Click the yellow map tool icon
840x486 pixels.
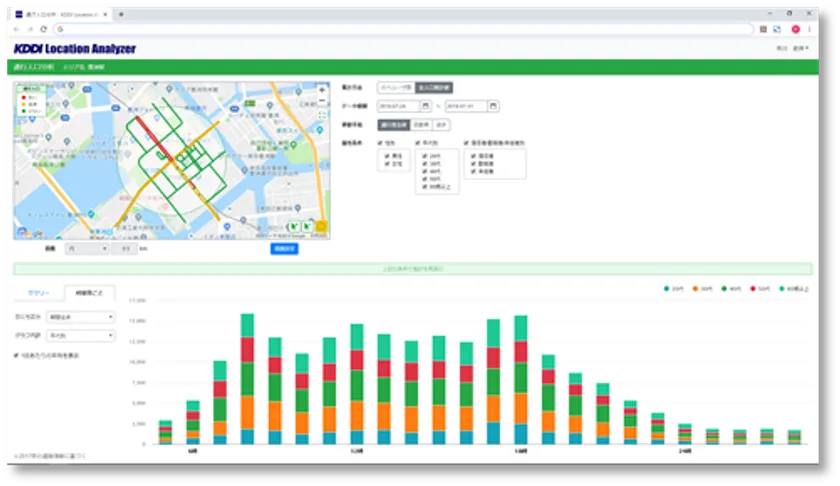click(321, 227)
